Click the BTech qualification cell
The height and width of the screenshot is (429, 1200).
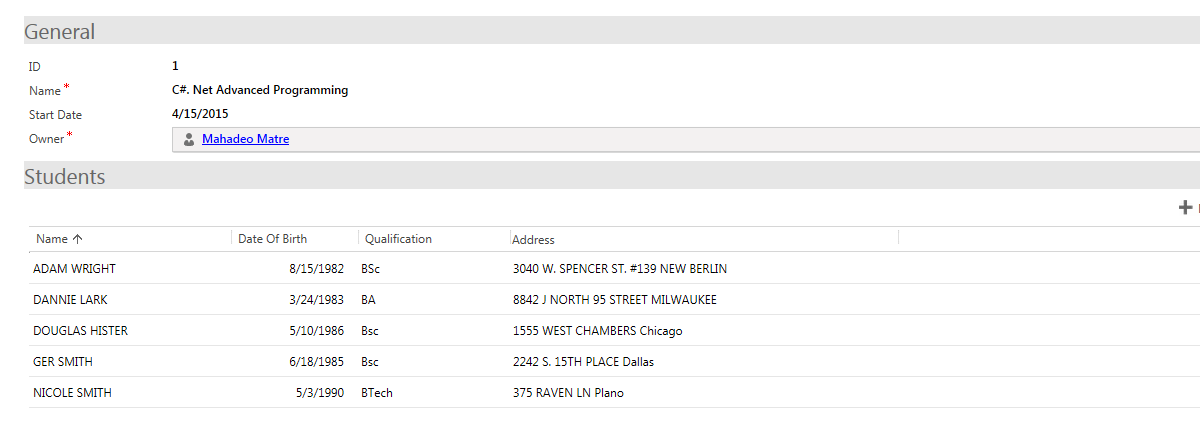coord(377,393)
